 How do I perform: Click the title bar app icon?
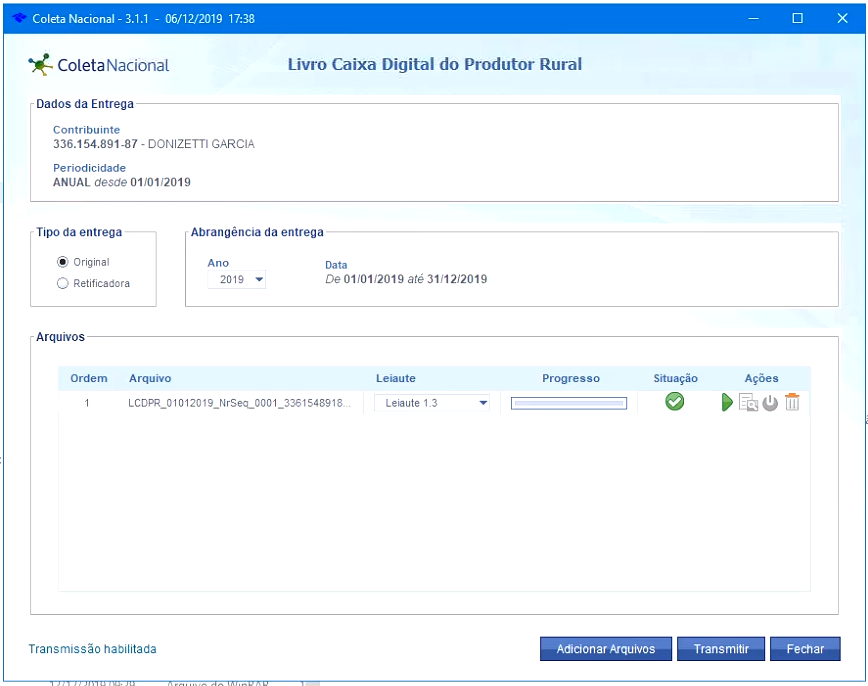[x=19, y=18]
